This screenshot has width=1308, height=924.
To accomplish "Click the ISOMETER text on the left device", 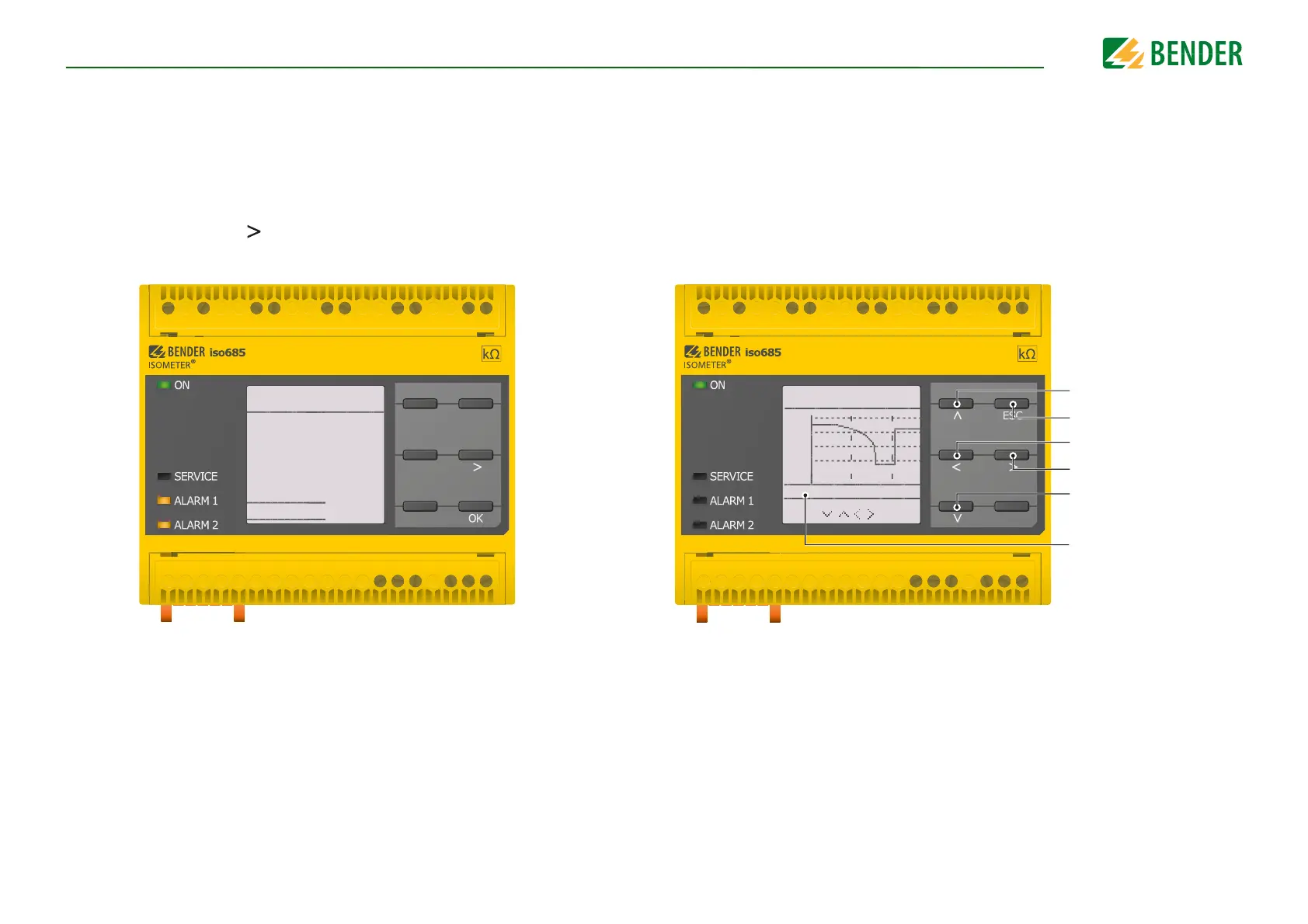I will [172, 365].
